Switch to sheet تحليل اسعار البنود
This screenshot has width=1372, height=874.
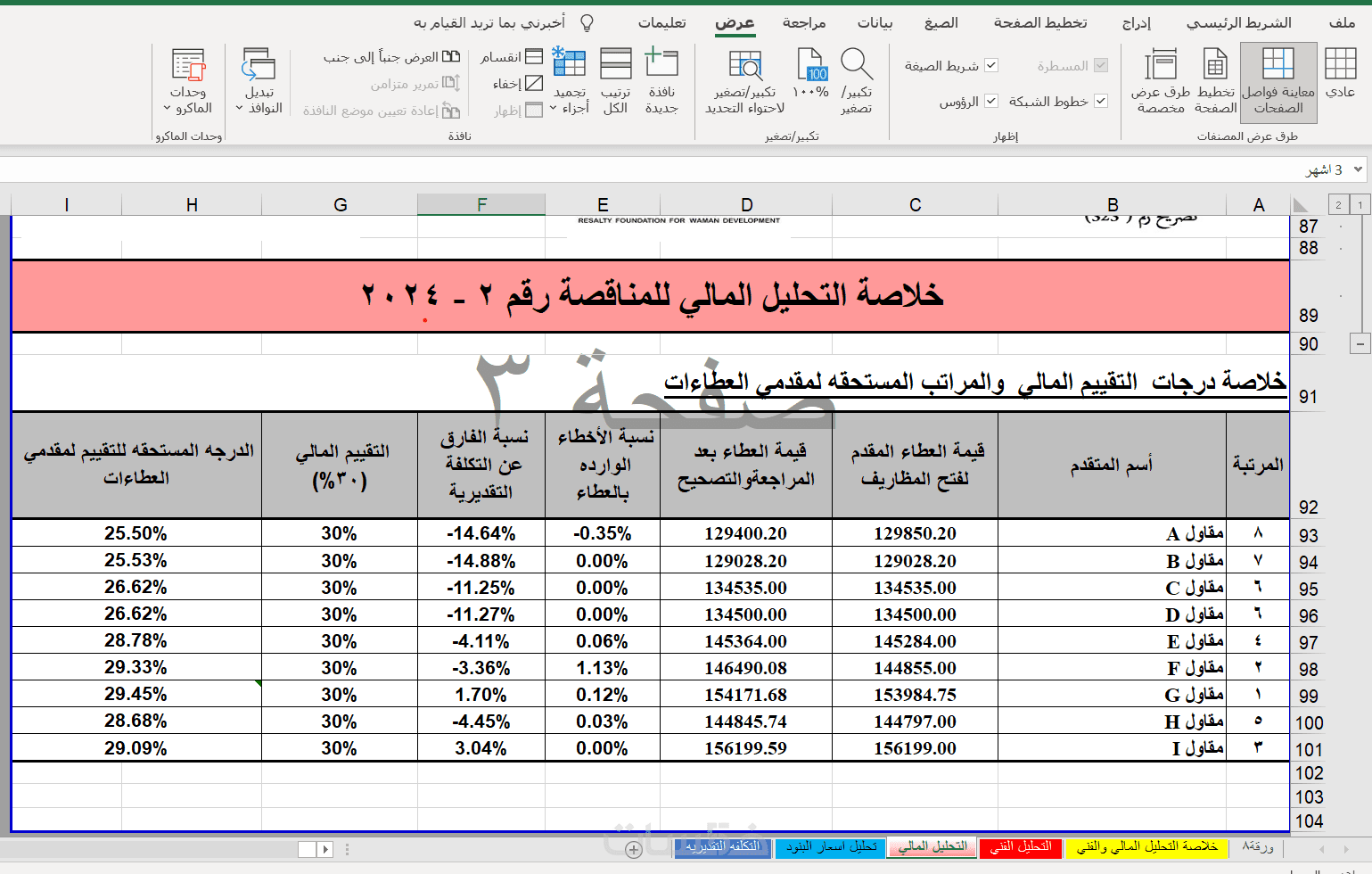[831, 847]
